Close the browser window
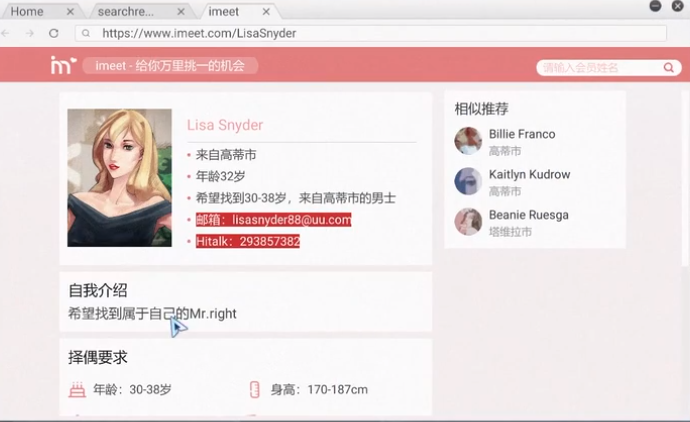This screenshot has height=422, width=690. [x=678, y=6]
